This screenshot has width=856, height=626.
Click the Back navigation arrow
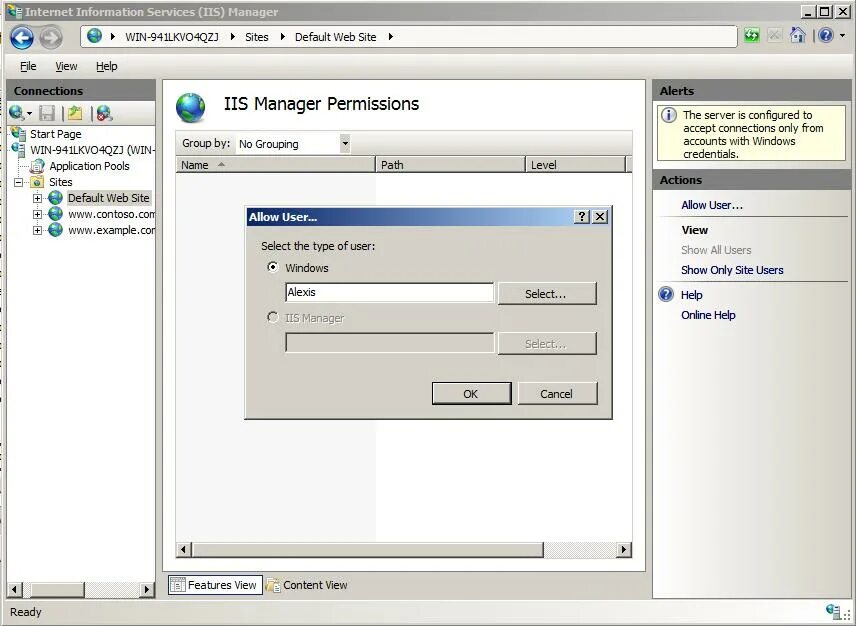(22, 37)
